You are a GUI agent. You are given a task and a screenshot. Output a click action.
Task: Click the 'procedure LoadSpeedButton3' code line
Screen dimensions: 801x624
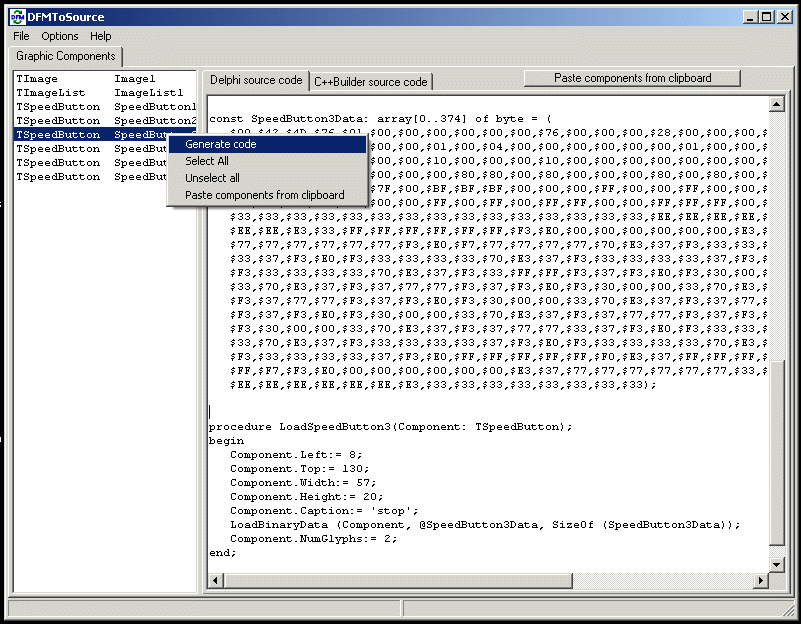pos(390,427)
